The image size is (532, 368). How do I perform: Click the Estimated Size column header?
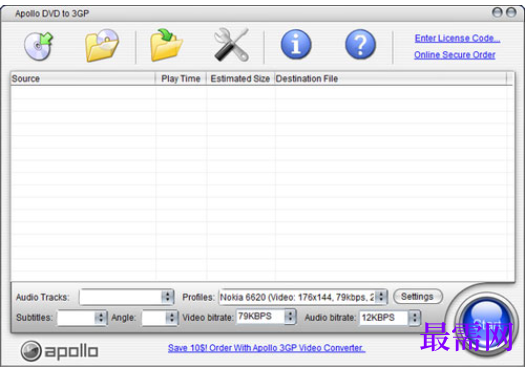(x=240, y=79)
